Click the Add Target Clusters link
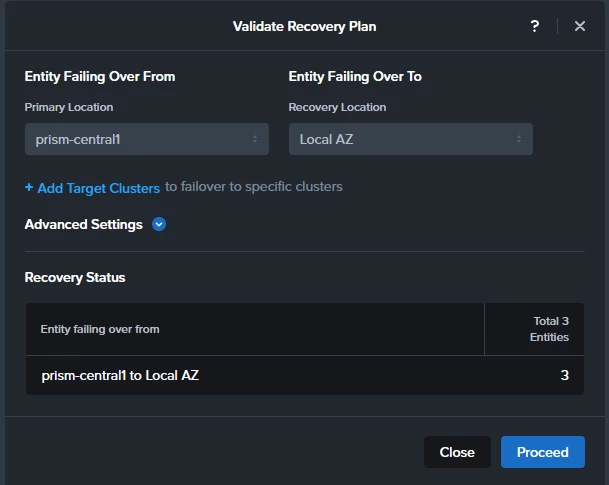This screenshot has height=485, width=609. [x=99, y=188]
